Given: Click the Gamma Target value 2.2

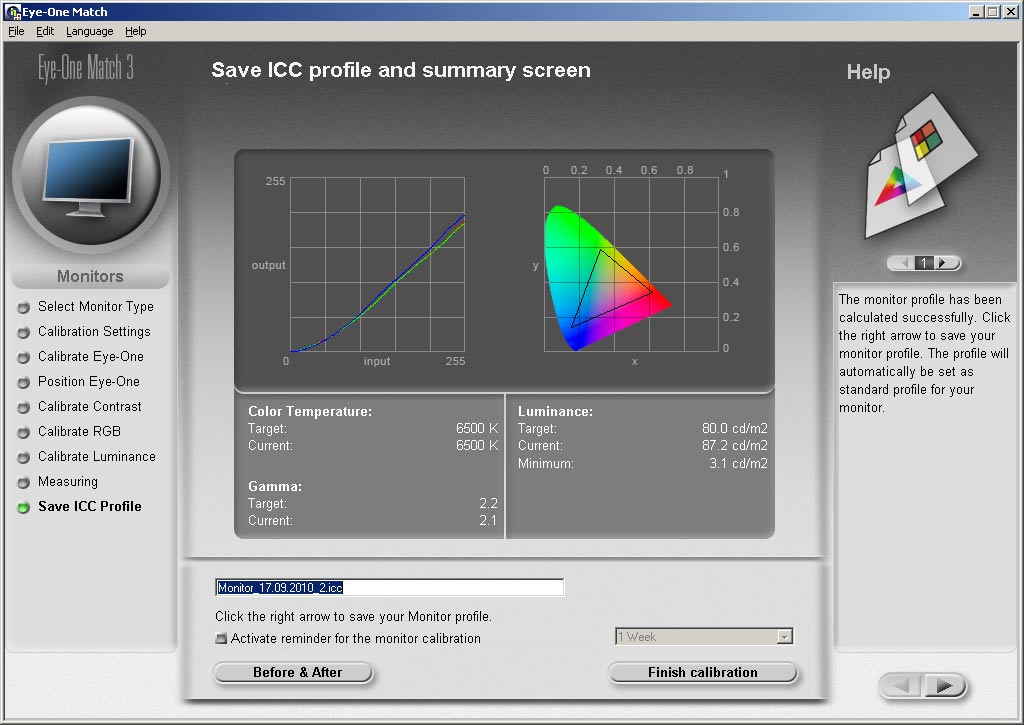Looking at the screenshot, I should 488,504.
